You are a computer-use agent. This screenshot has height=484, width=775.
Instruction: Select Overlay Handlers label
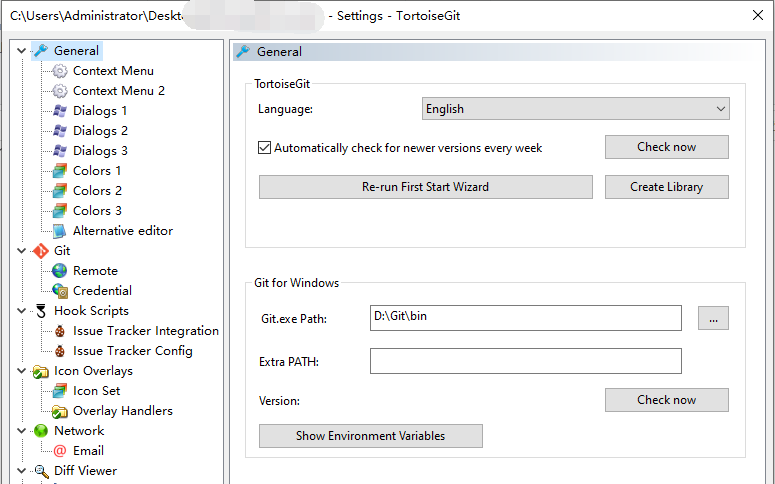[123, 411]
